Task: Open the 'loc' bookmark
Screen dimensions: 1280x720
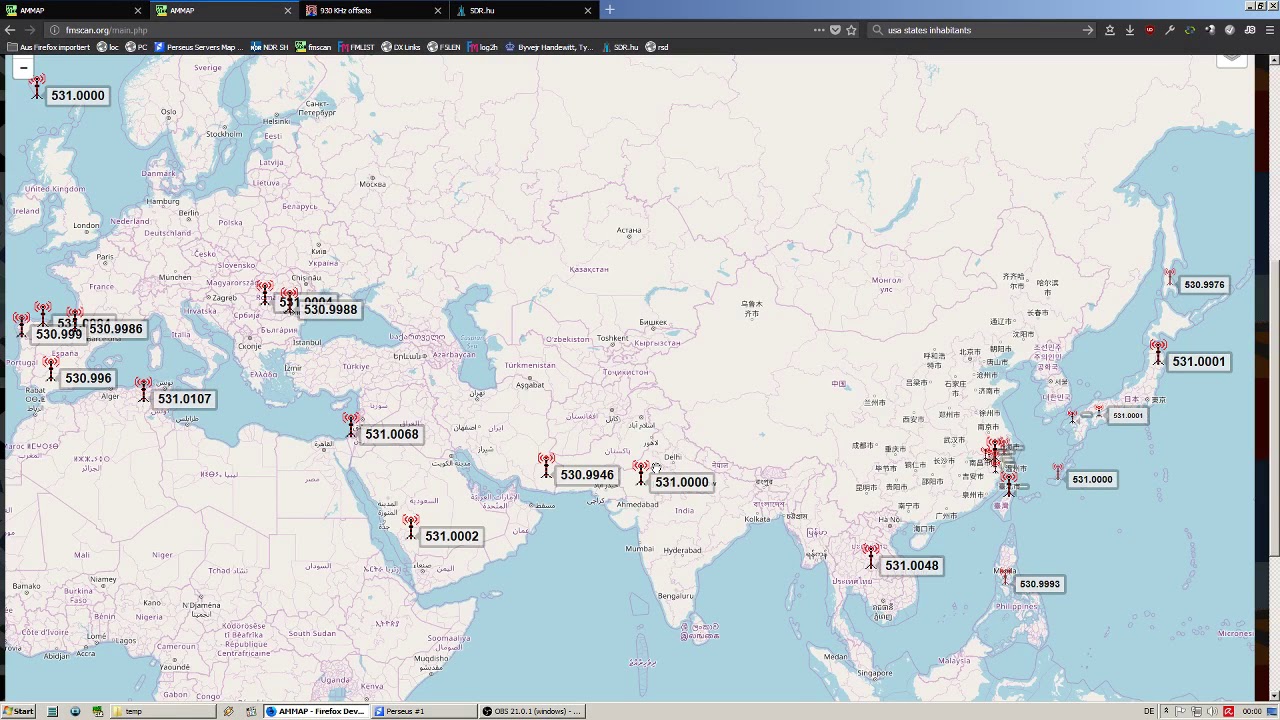Action: click(x=108, y=47)
